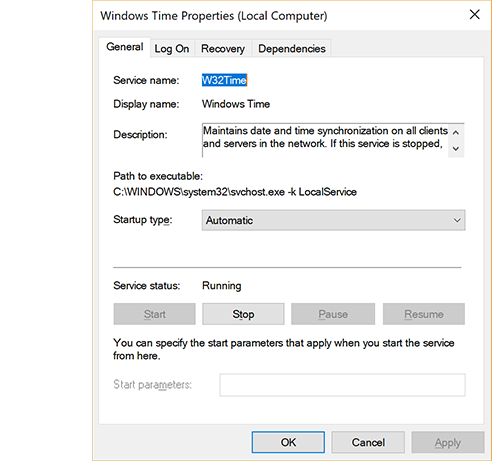Switch to the General tab

[125, 47]
